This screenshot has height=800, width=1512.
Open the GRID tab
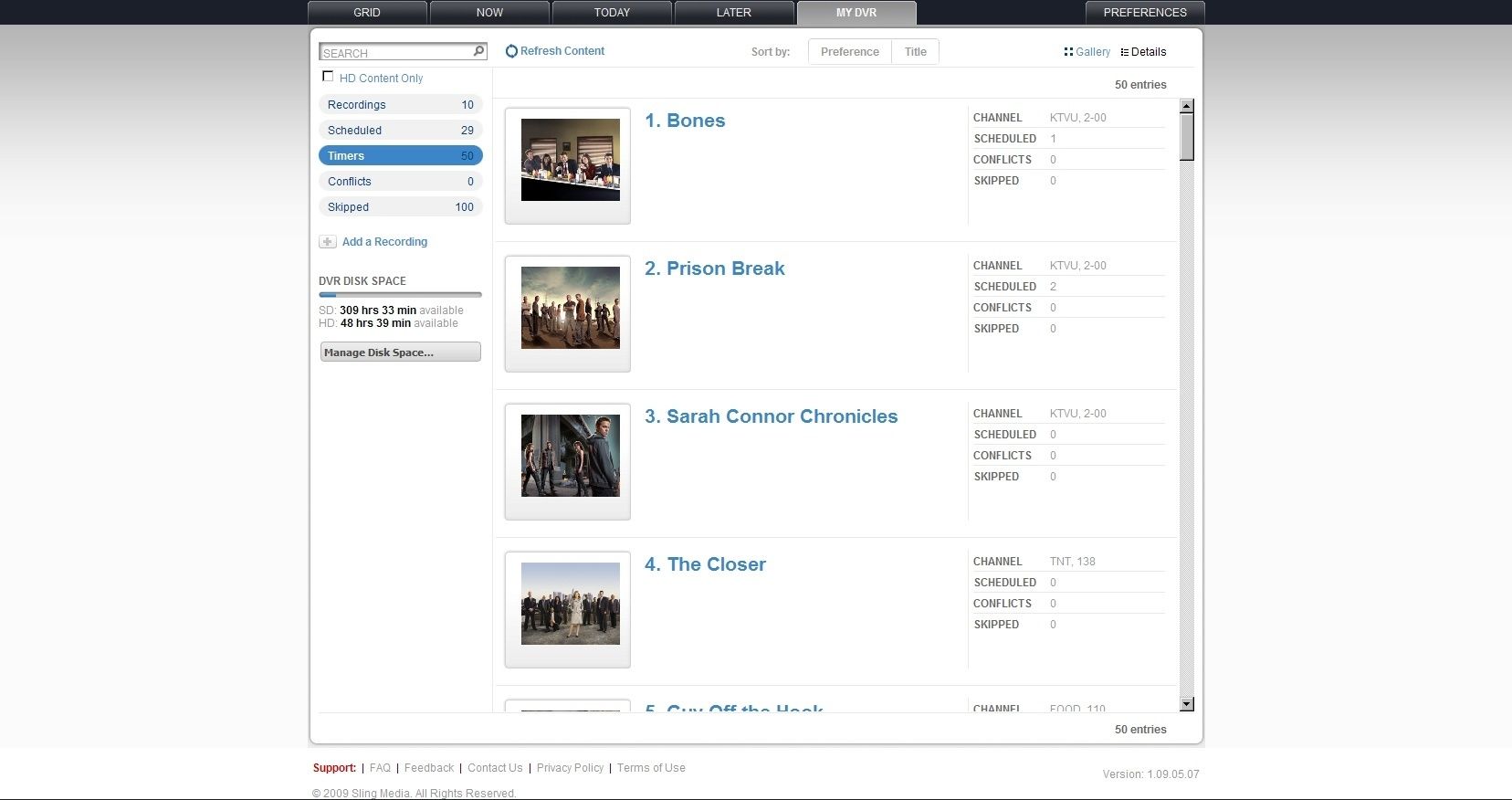[367, 13]
